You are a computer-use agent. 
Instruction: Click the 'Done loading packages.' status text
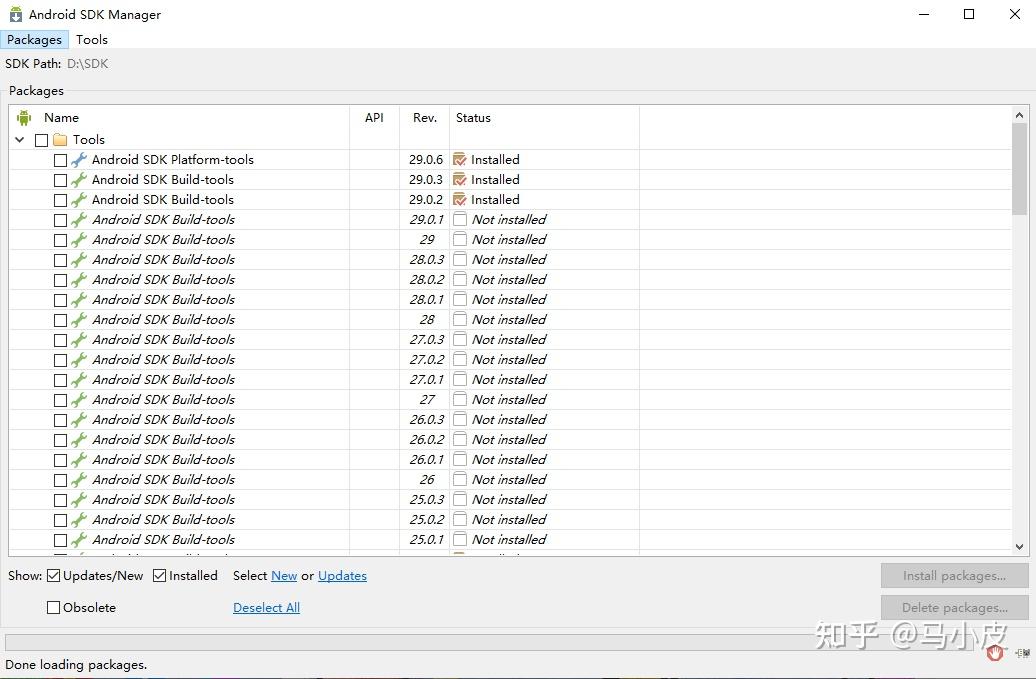point(76,664)
